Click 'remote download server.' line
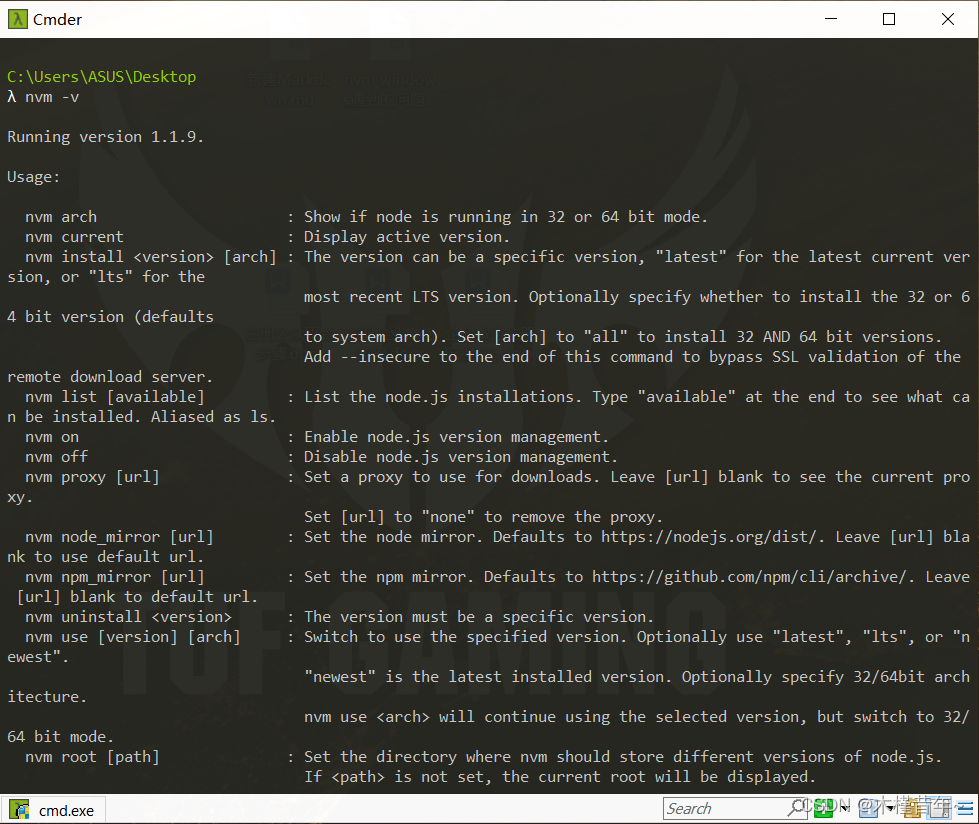Viewport: 979px width, 824px height. tap(110, 377)
